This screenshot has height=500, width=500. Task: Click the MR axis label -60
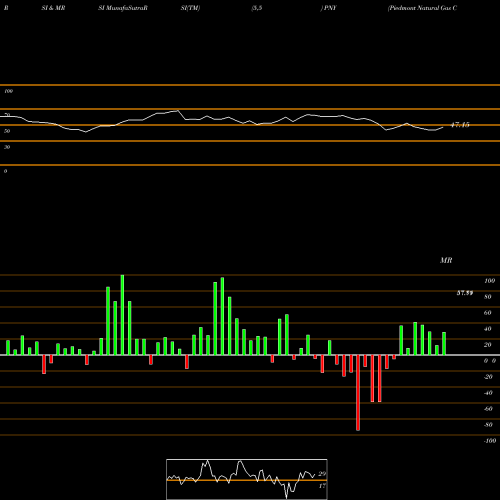pyautogui.click(x=488, y=409)
